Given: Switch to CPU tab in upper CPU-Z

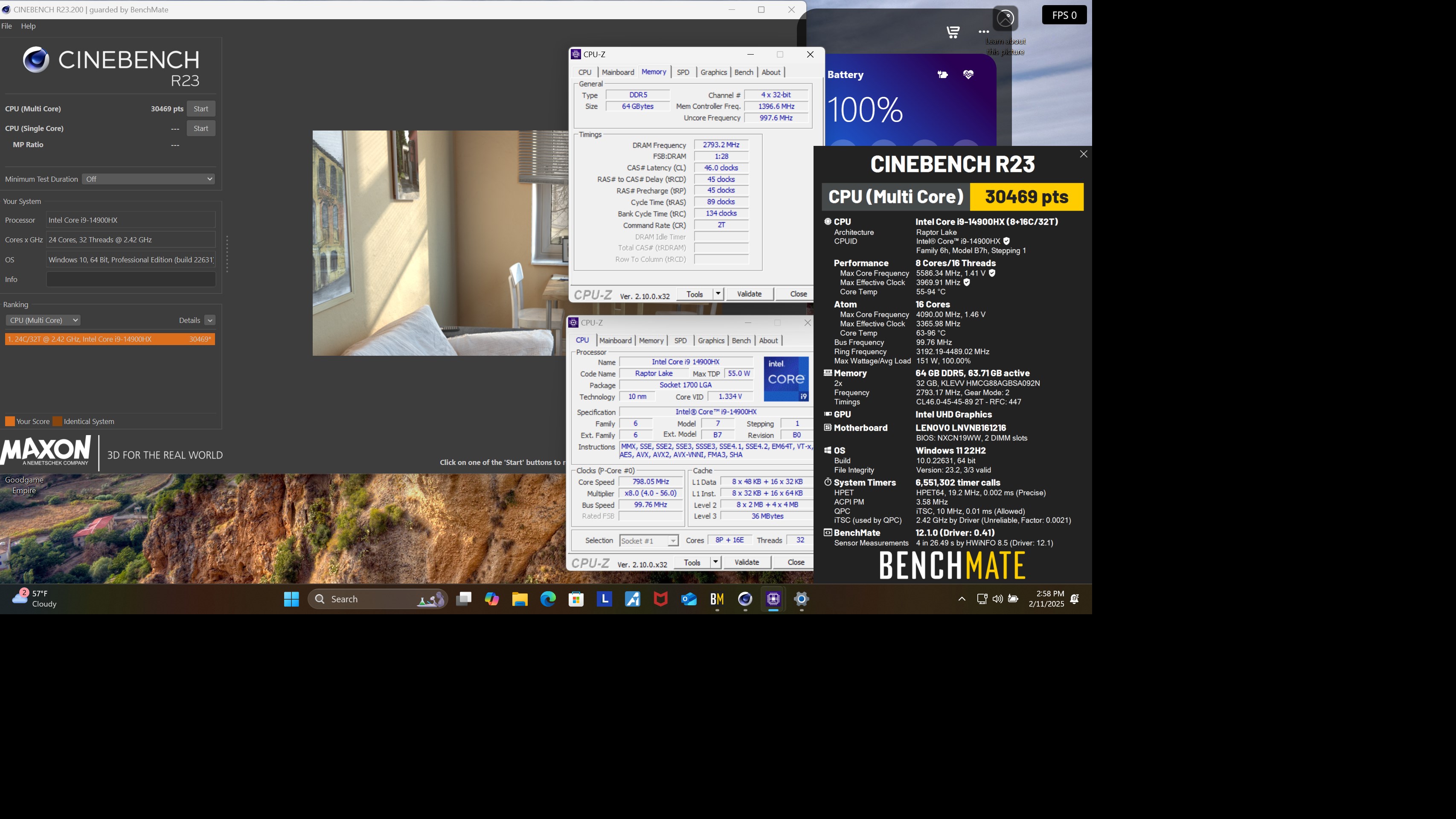Looking at the screenshot, I should pos(585,73).
